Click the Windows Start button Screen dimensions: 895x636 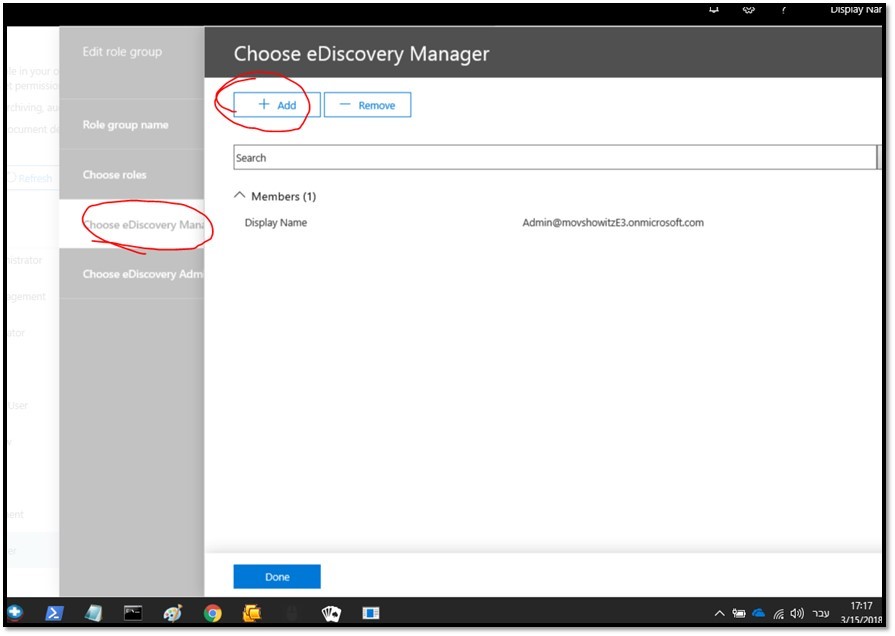point(16,613)
